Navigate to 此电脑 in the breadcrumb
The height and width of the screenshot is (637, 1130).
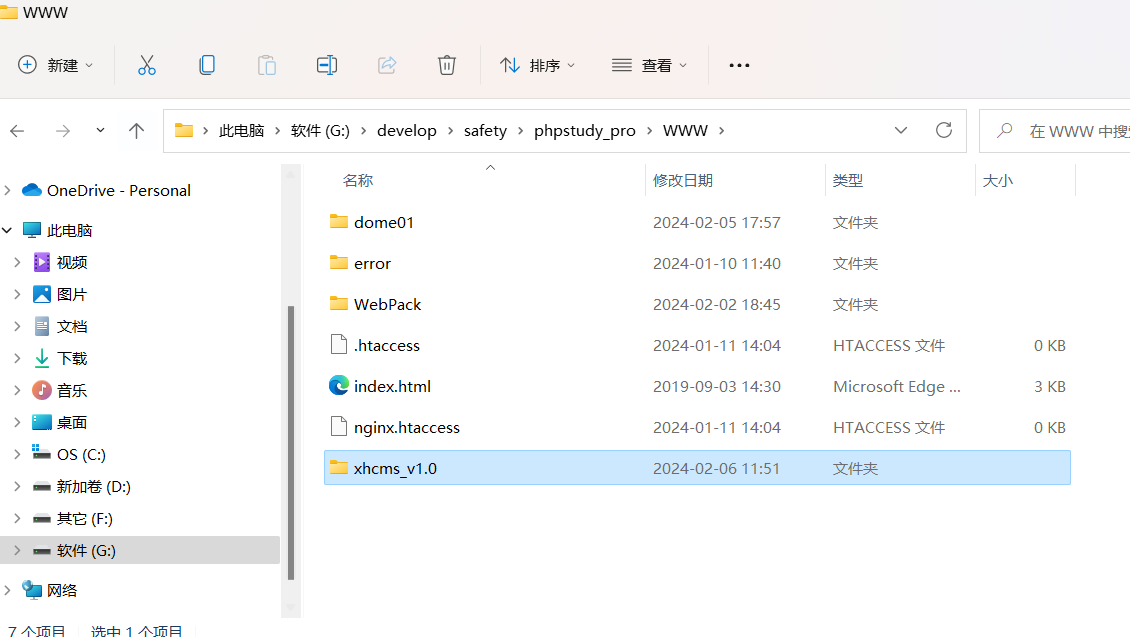241,130
